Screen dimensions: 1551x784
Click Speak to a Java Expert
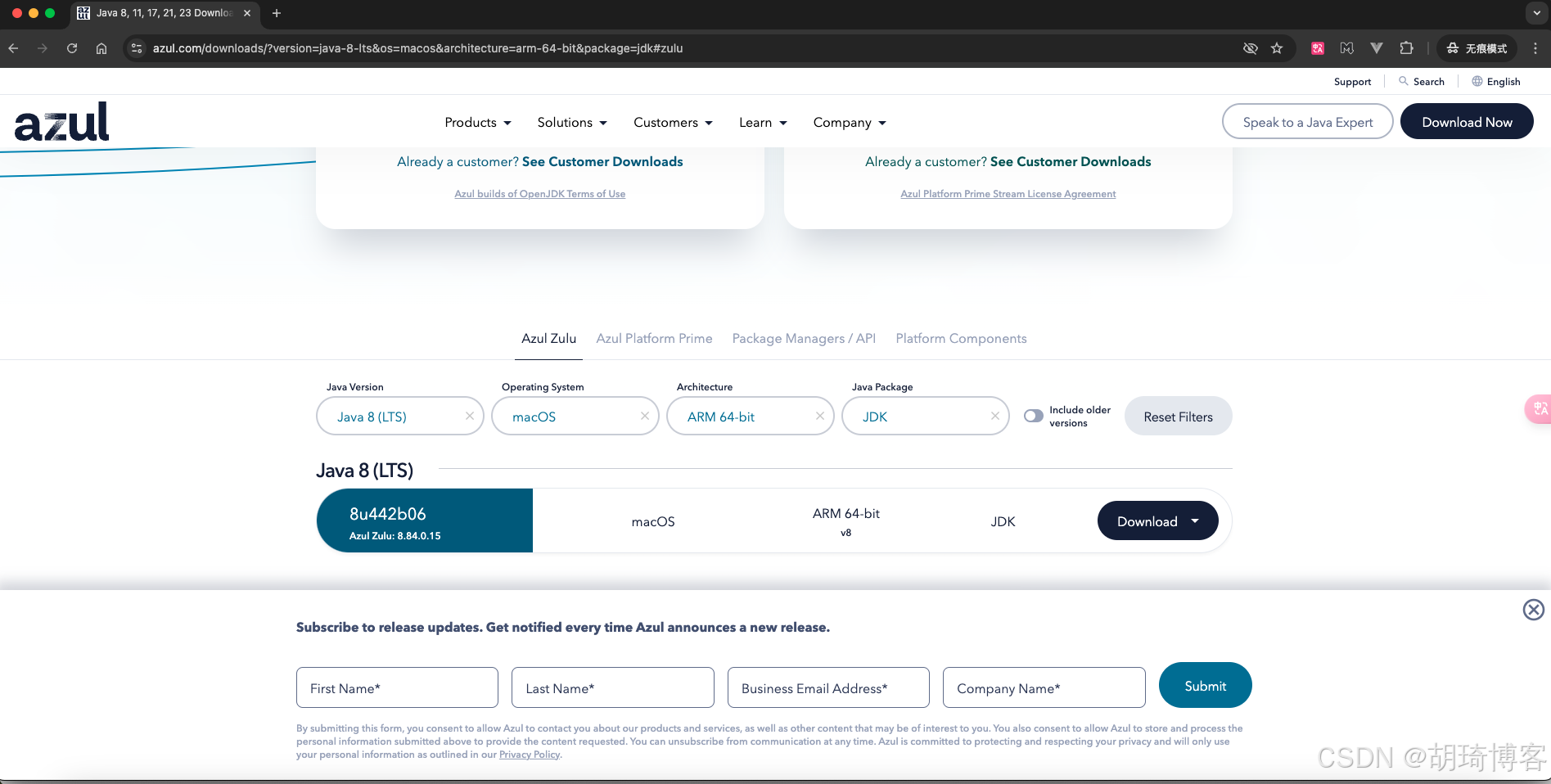point(1307,122)
